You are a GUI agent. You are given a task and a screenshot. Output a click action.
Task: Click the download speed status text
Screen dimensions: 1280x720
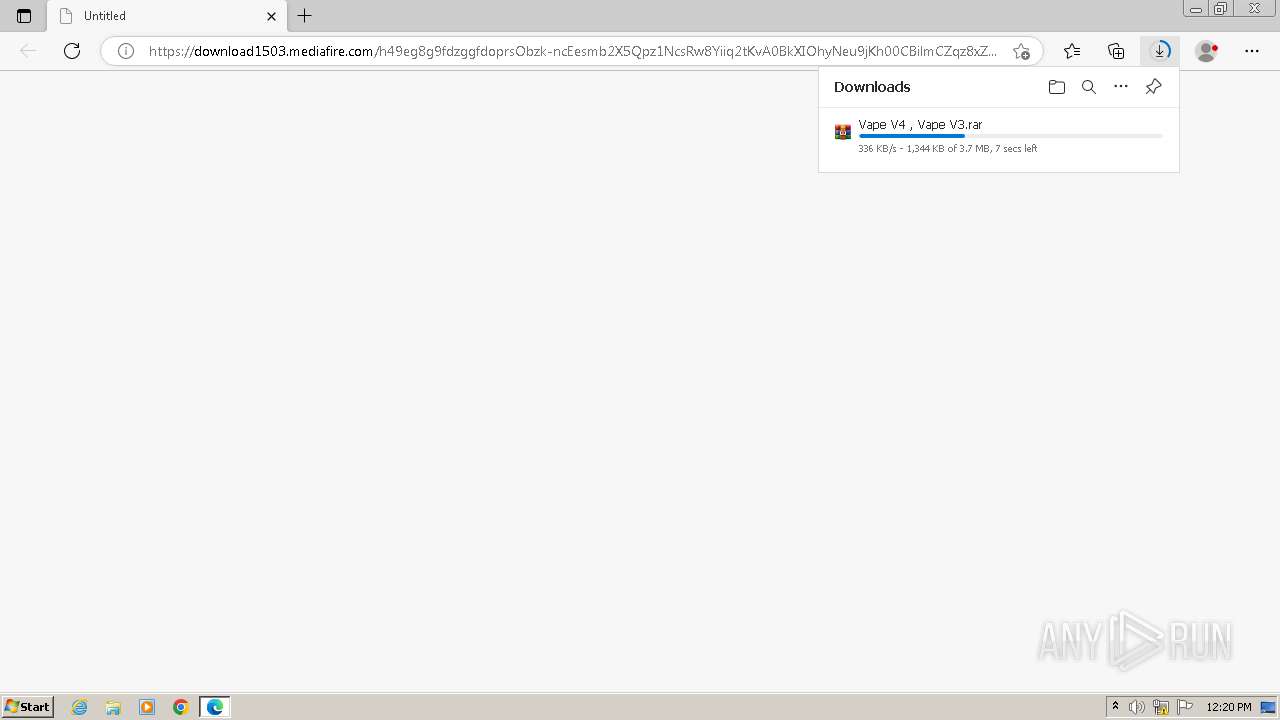point(947,149)
